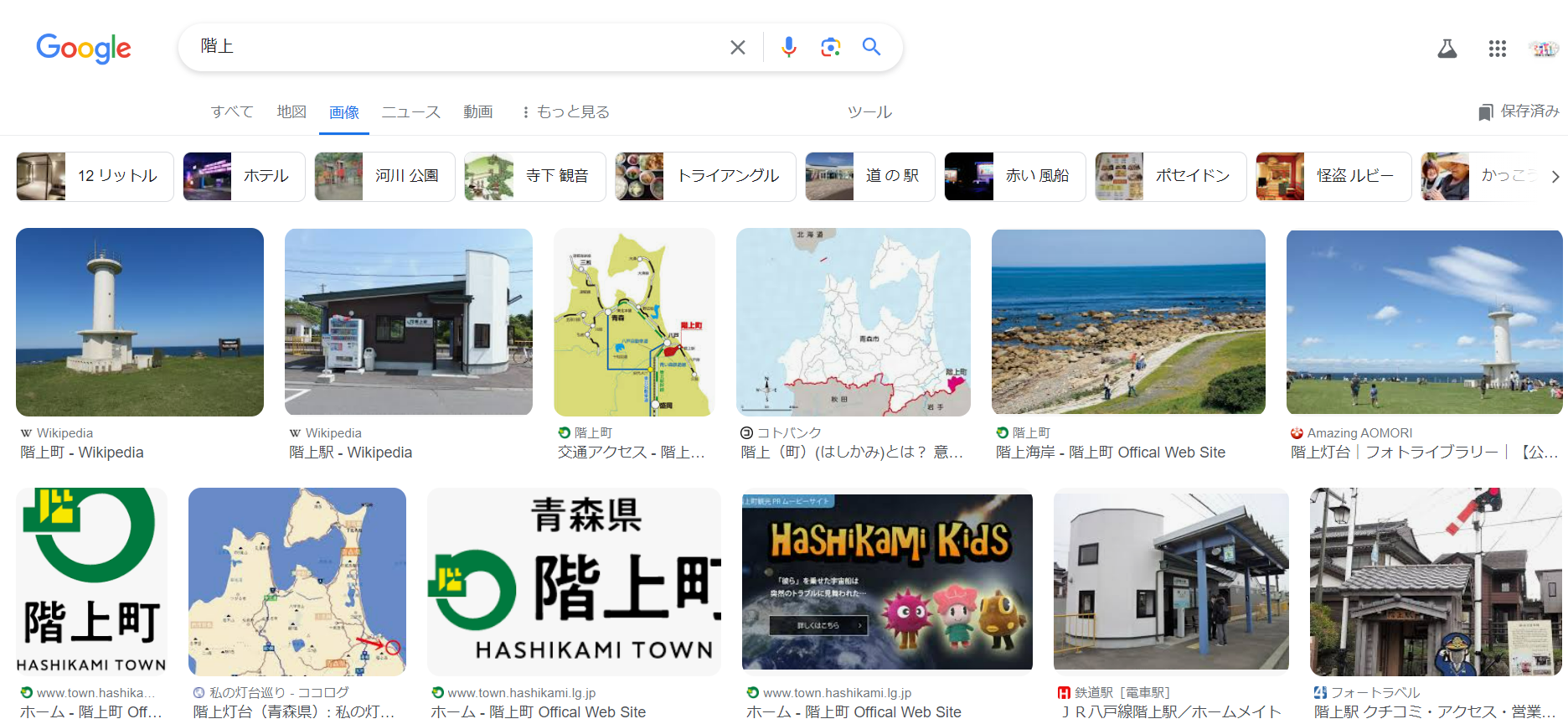Open link 階上（町）(はしかみ)とは？
The height and width of the screenshot is (719, 1568).
click(x=852, y=453)
